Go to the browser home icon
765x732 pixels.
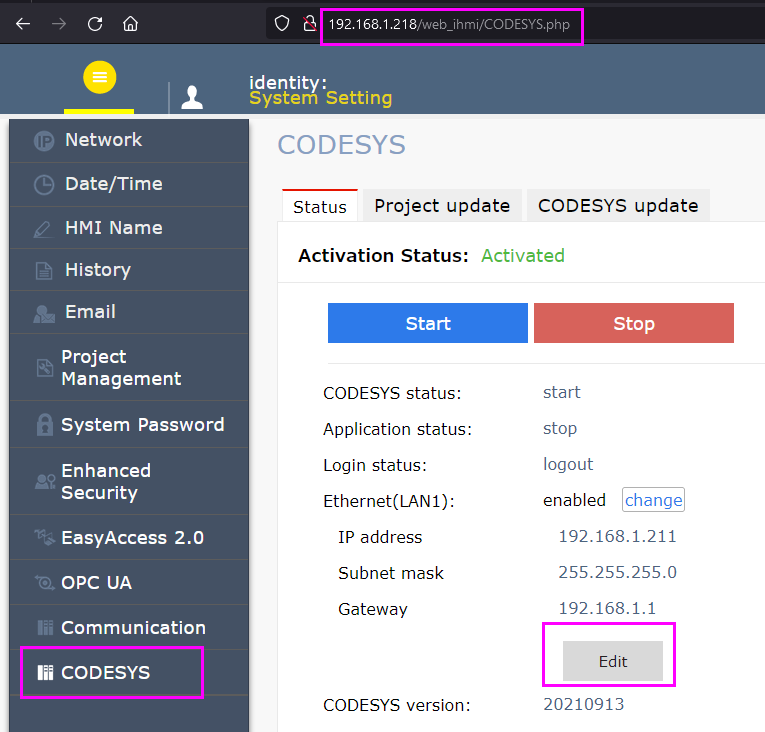click(130, 23)
